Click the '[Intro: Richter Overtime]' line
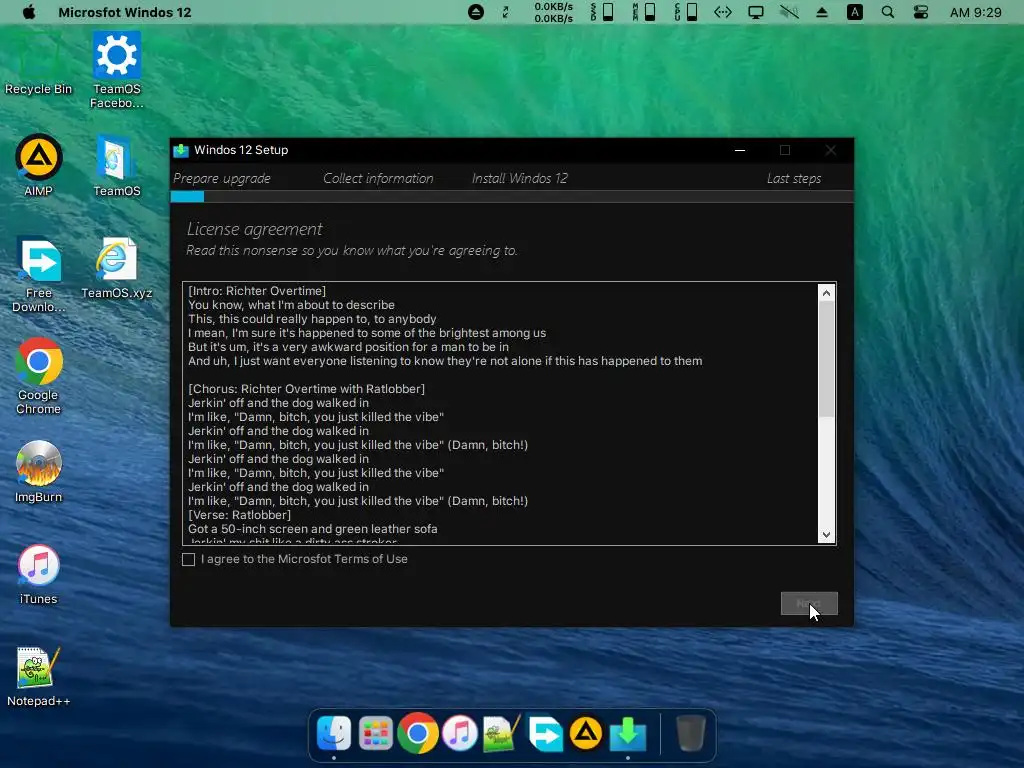This screenshot has height=768, width=1024. click(x=257, y=291)
